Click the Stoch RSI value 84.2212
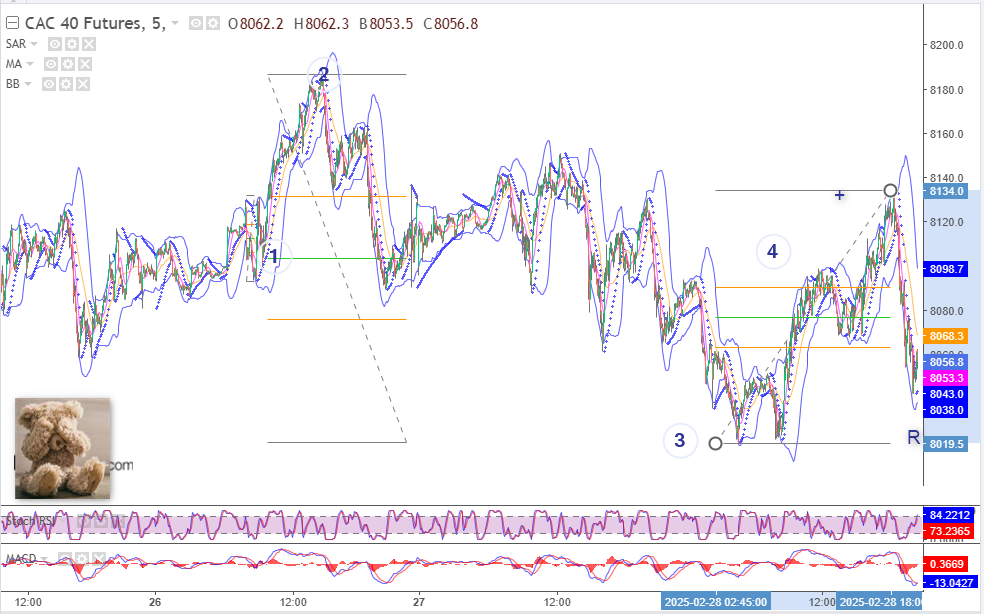This screenshot has width=984, height=614. [x=949, y=515]
